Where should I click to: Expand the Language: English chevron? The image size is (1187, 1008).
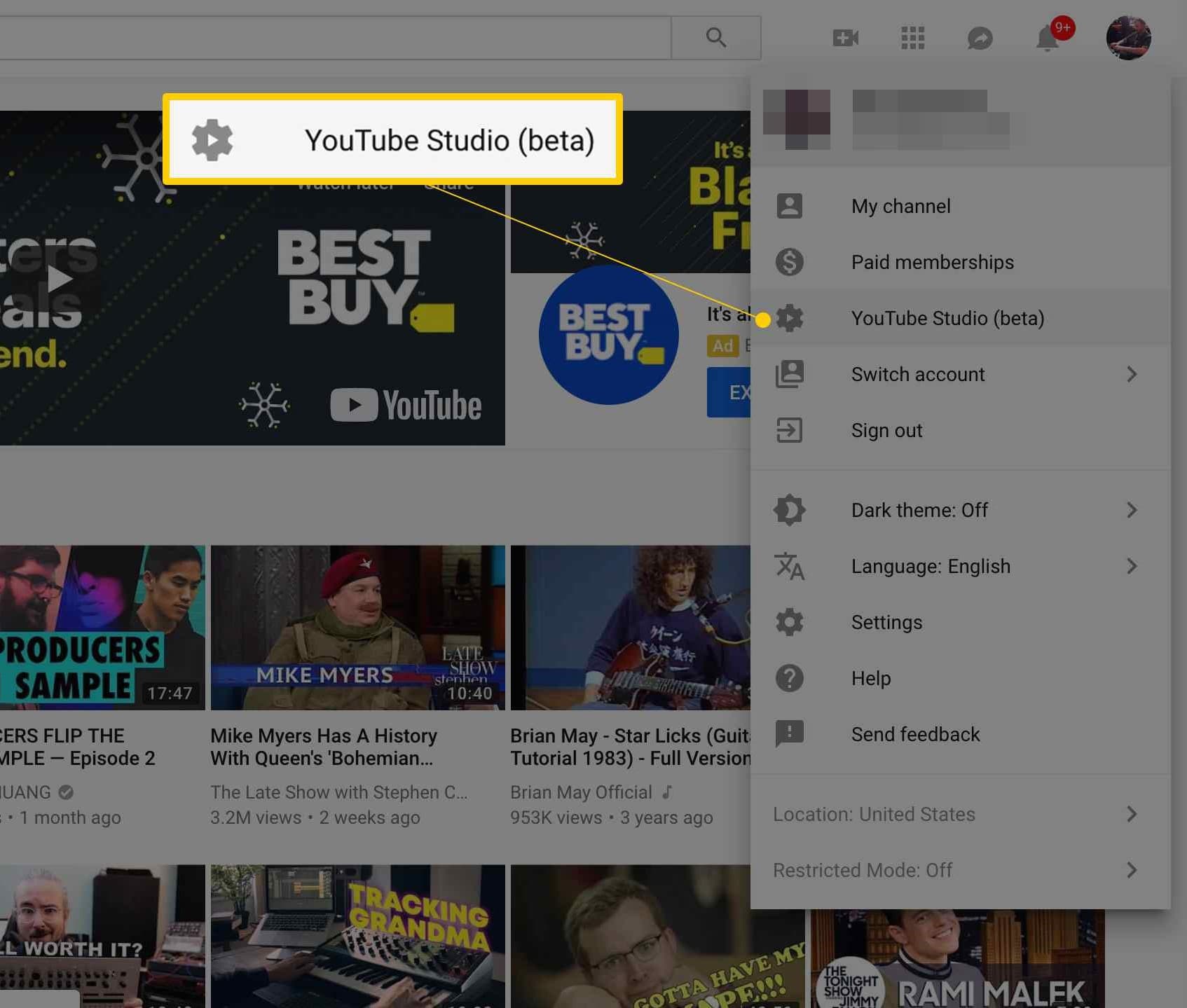tap(1132, 566)
